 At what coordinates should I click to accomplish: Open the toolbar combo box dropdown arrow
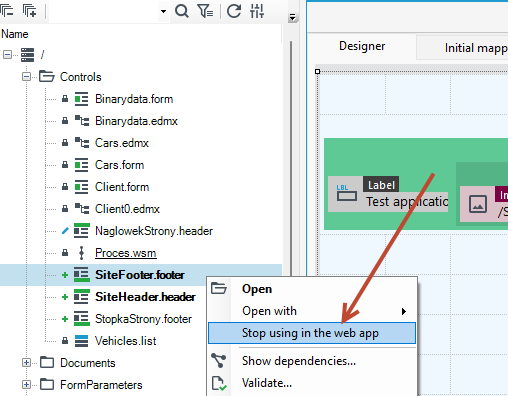click(163, 11)
